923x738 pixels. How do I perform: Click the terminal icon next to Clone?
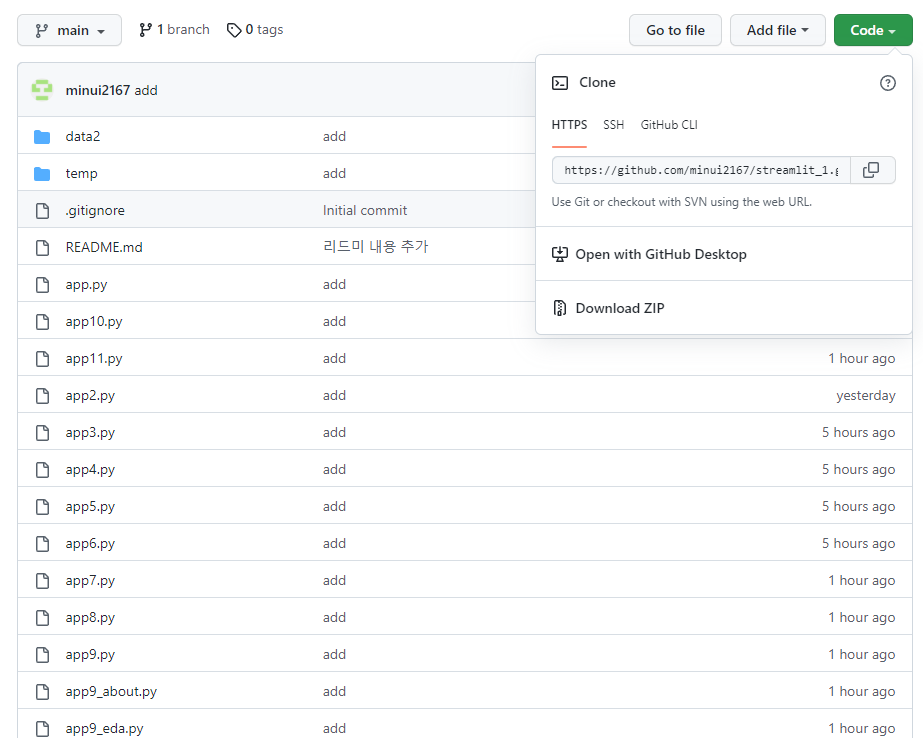click(x=560, y=83)
